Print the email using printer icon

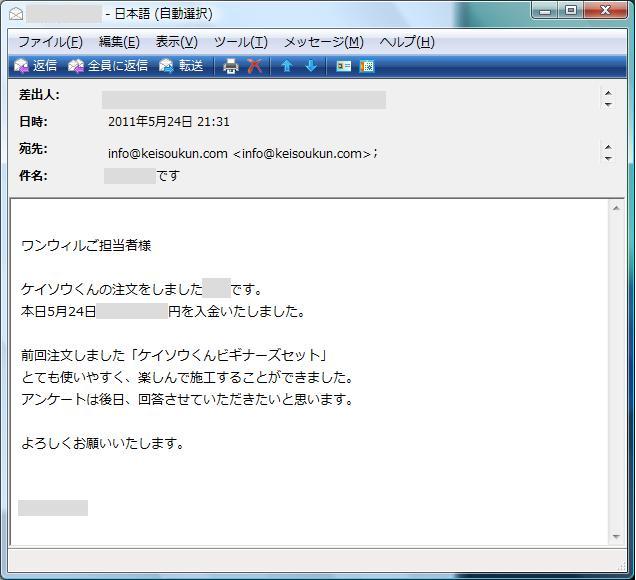coord(231,66)
